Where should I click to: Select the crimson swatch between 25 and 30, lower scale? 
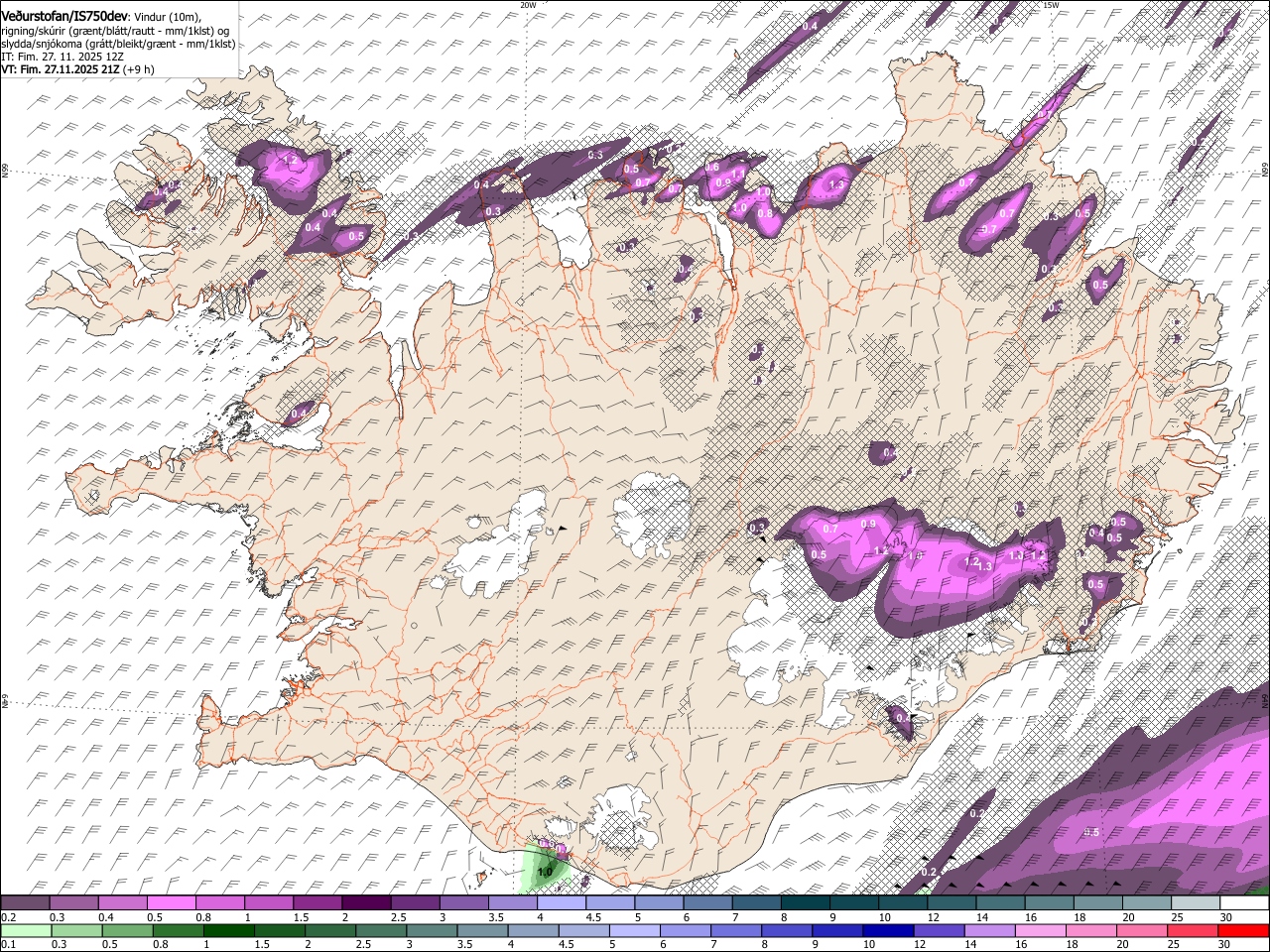pos(1193,930)
